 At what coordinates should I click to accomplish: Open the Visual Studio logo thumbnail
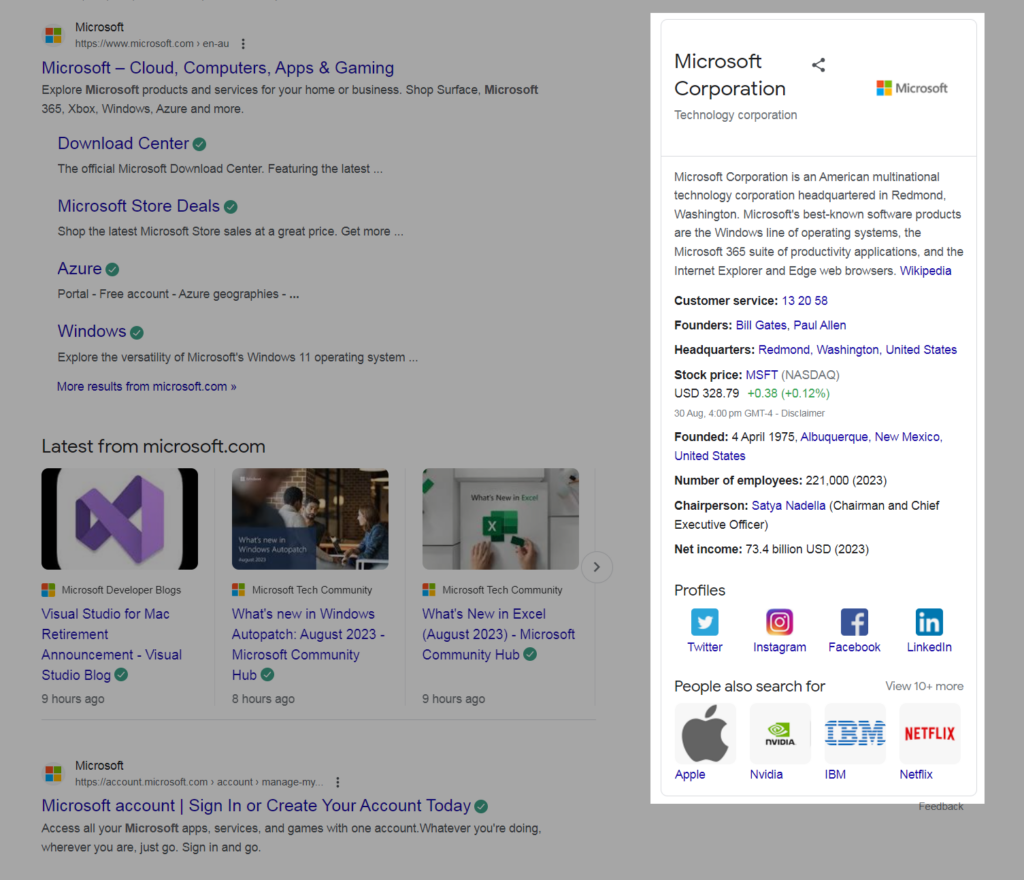click(x=120, y=519)
